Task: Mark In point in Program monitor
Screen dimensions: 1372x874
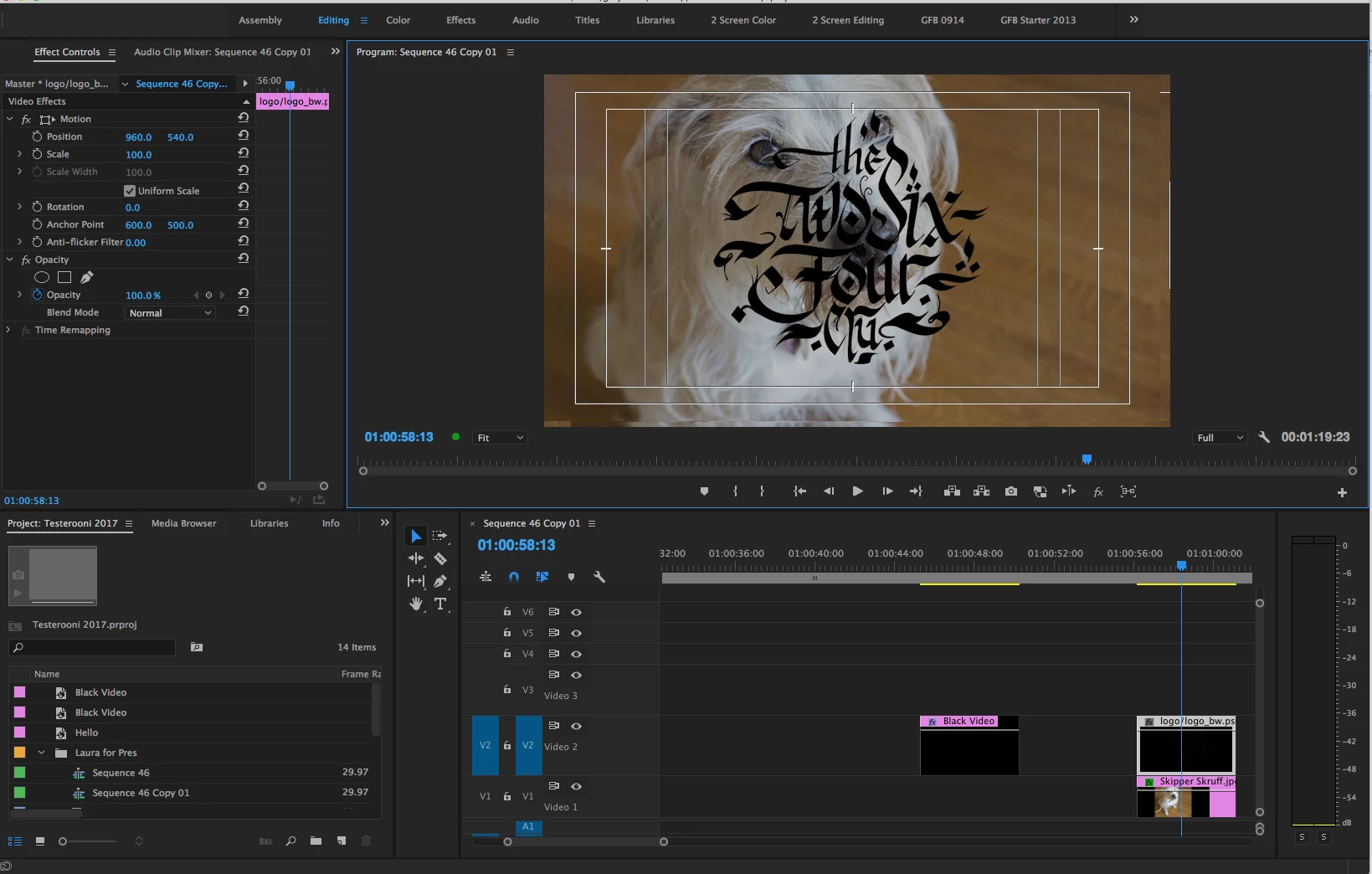Action: click(735, 491)
